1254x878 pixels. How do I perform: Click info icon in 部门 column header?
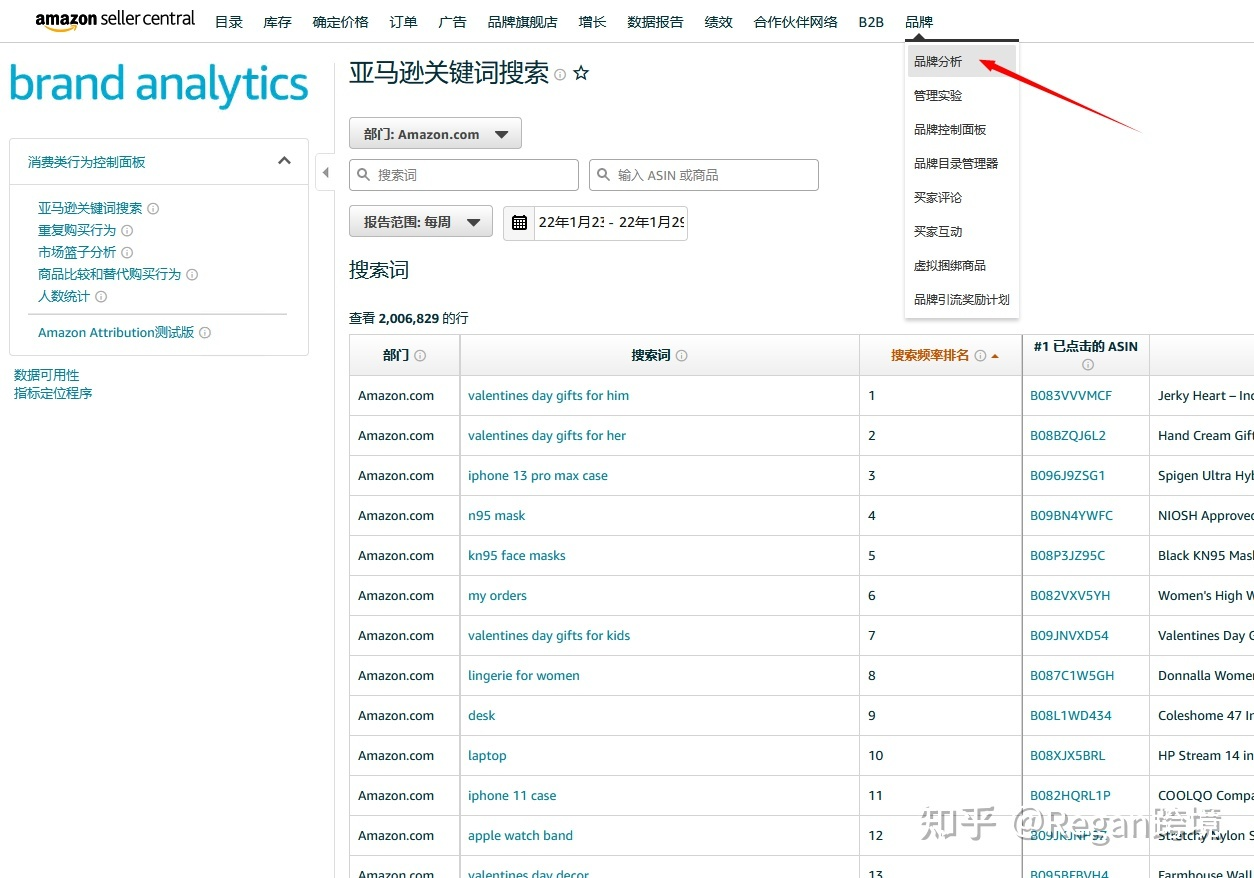[420, 356]
